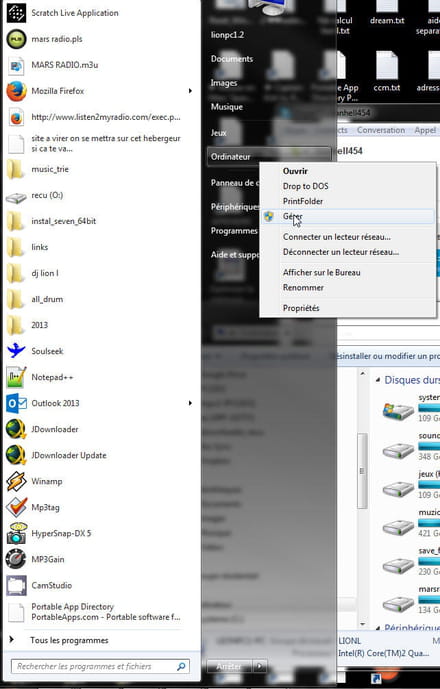
Task: Click the Arrêter shutdown button
Action: (229, 666)
